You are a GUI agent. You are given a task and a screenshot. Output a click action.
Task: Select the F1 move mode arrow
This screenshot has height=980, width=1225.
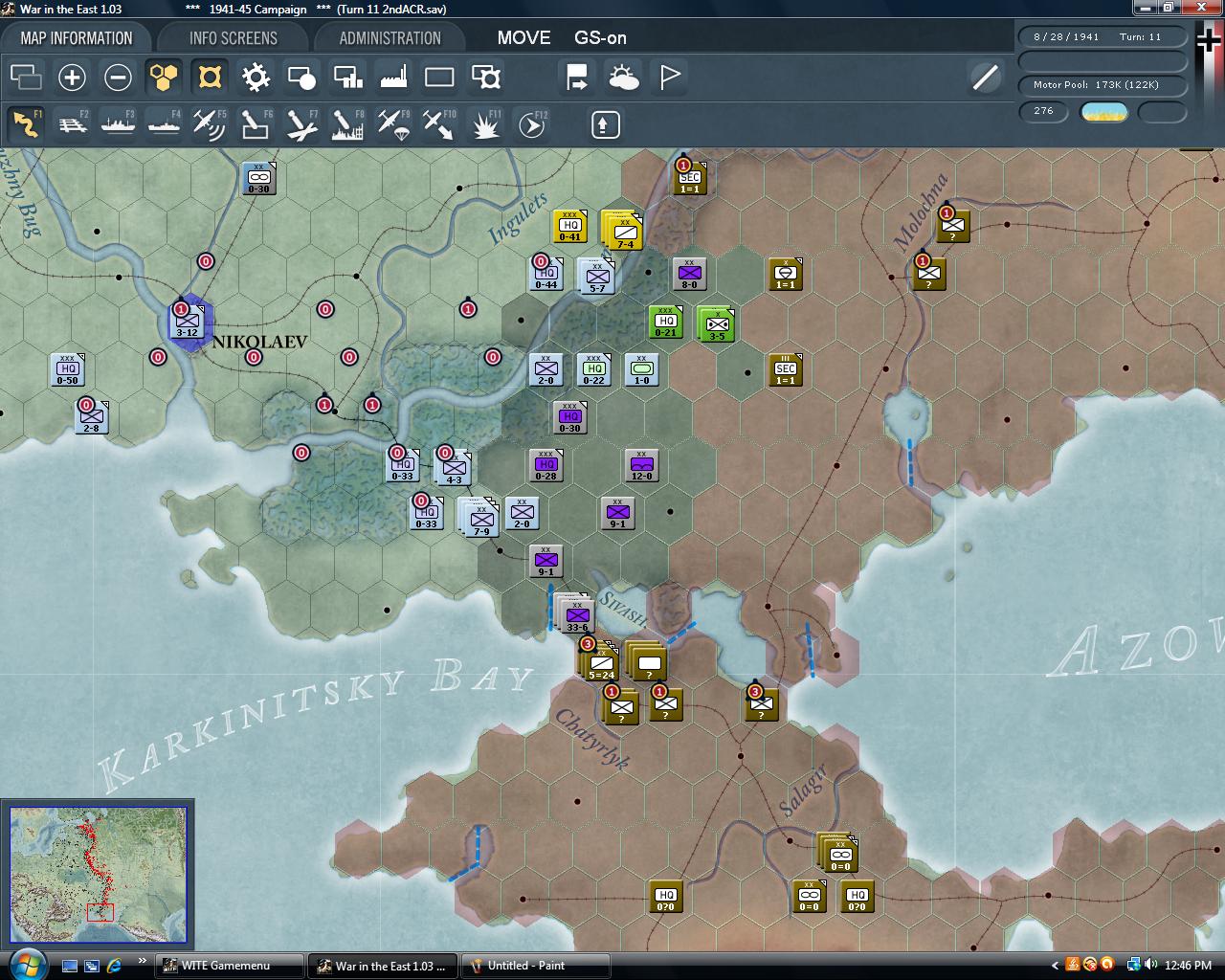tap(26, 124)
